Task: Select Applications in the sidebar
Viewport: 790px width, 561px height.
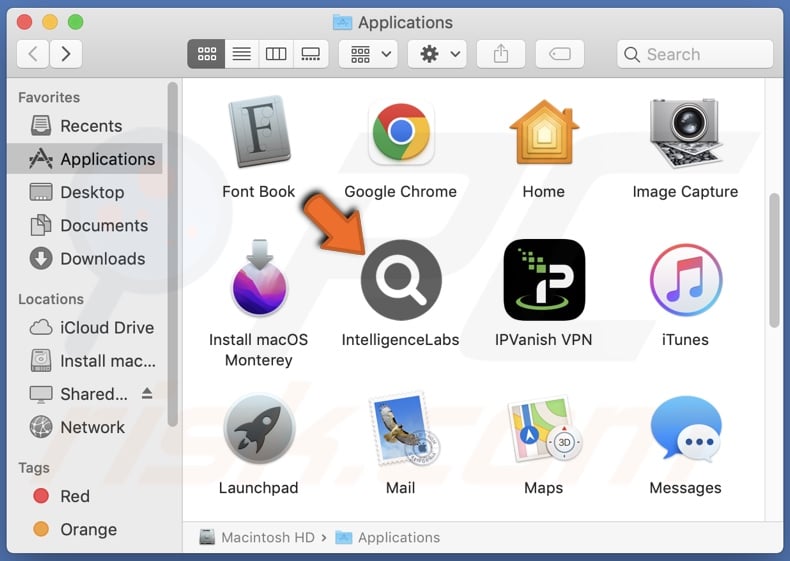Action: click(85, 159)
